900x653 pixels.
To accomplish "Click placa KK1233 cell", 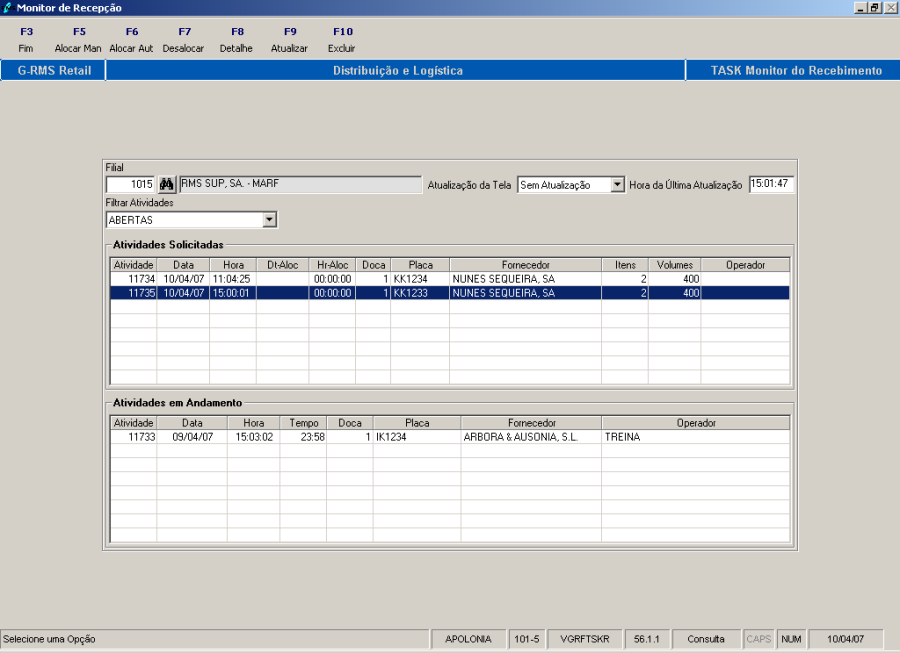I will 420,293.
